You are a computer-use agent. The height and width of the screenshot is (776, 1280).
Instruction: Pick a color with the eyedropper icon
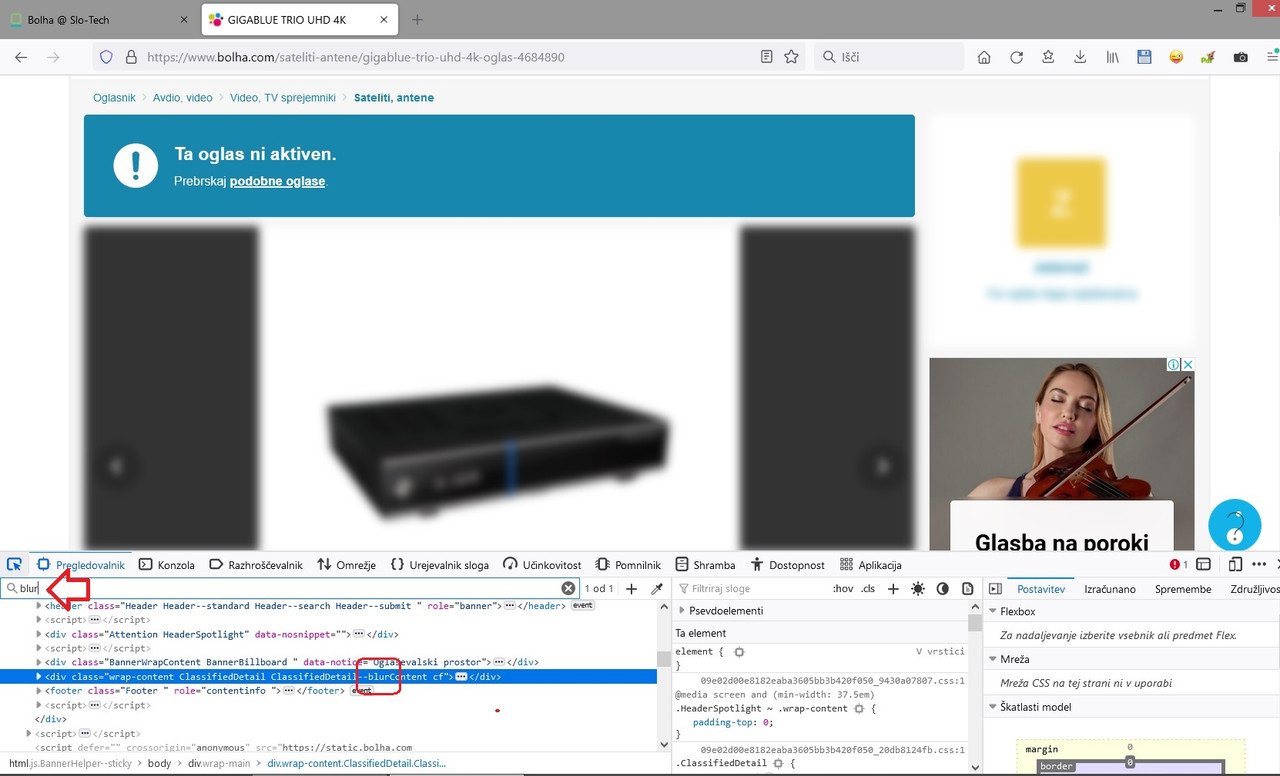click(x=657, y=589)
